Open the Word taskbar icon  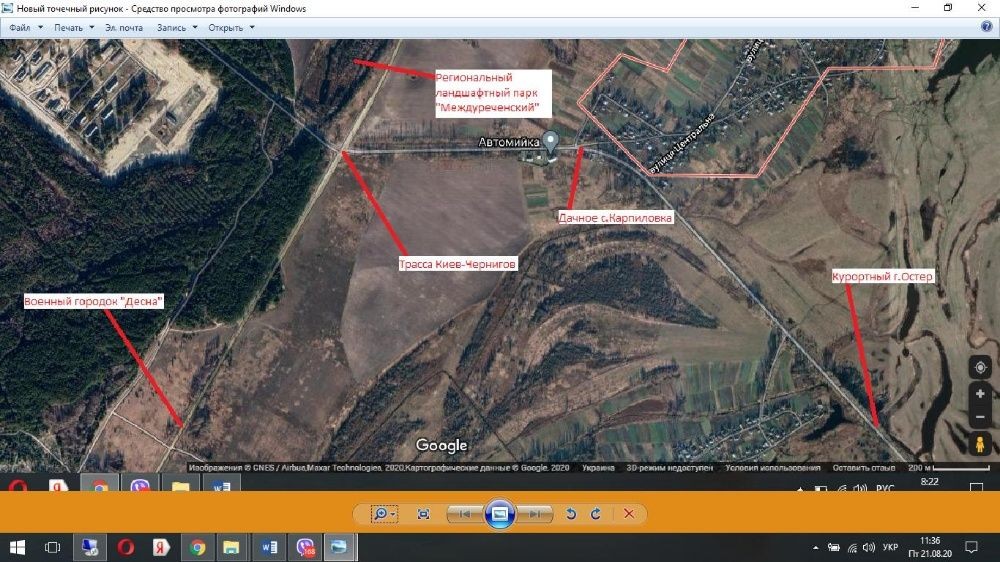[268, 547]
